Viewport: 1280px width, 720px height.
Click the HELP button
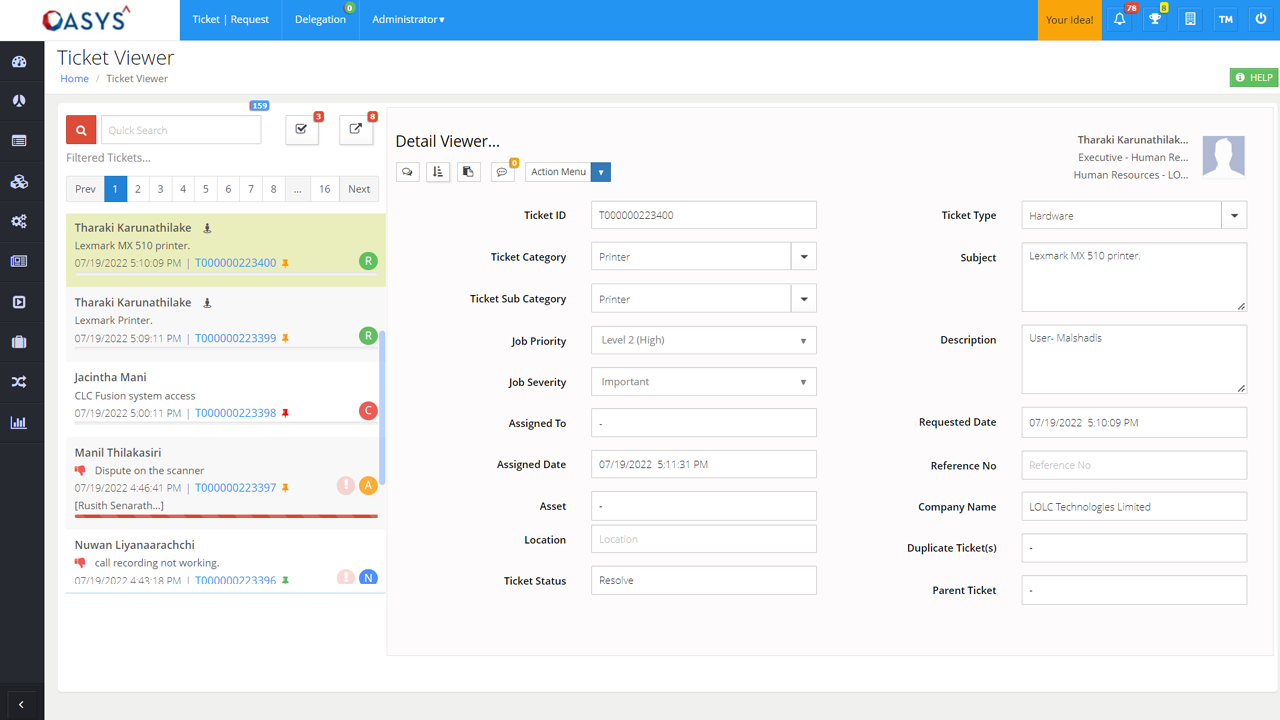point(1254,77)
